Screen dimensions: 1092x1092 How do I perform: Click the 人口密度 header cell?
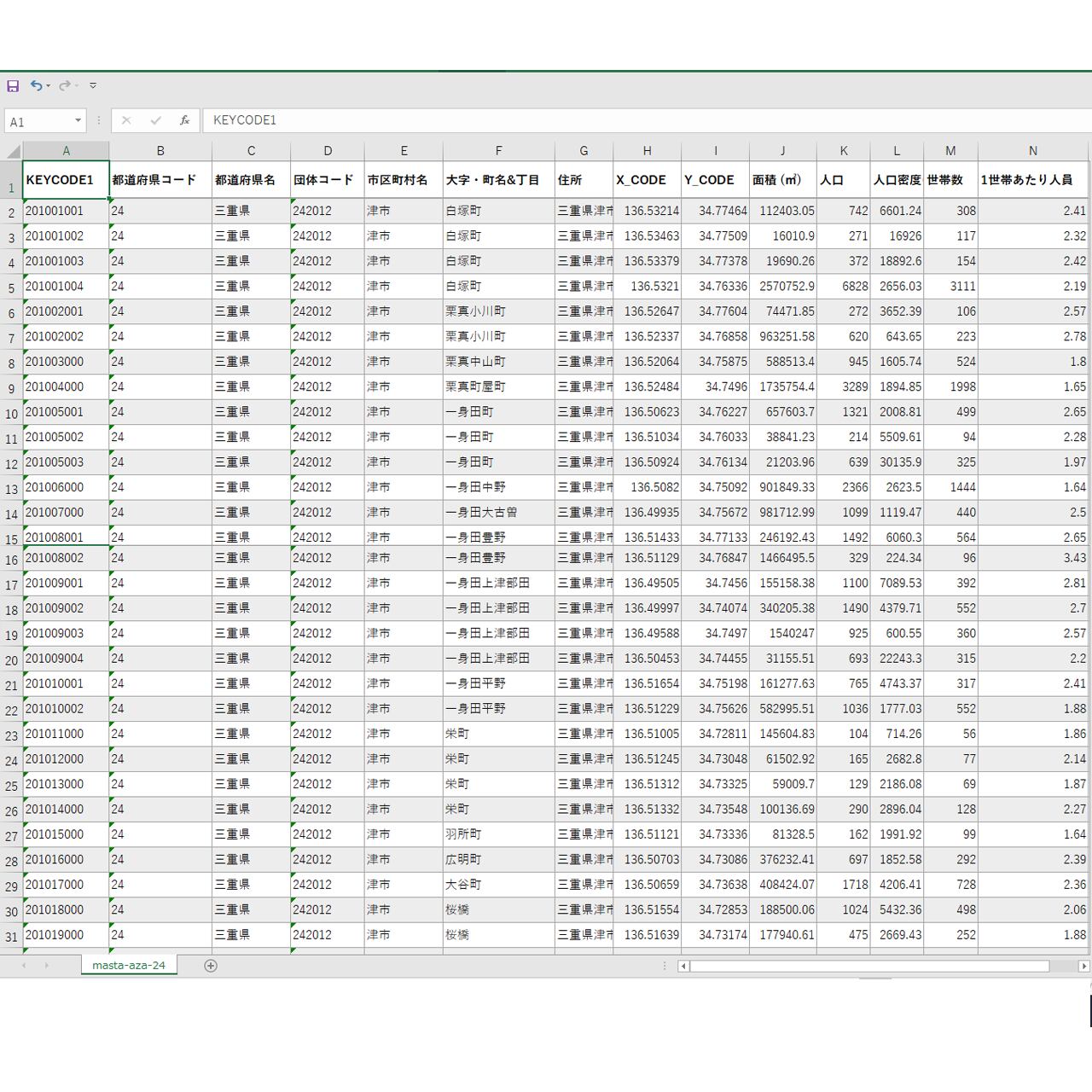(897, 180)
